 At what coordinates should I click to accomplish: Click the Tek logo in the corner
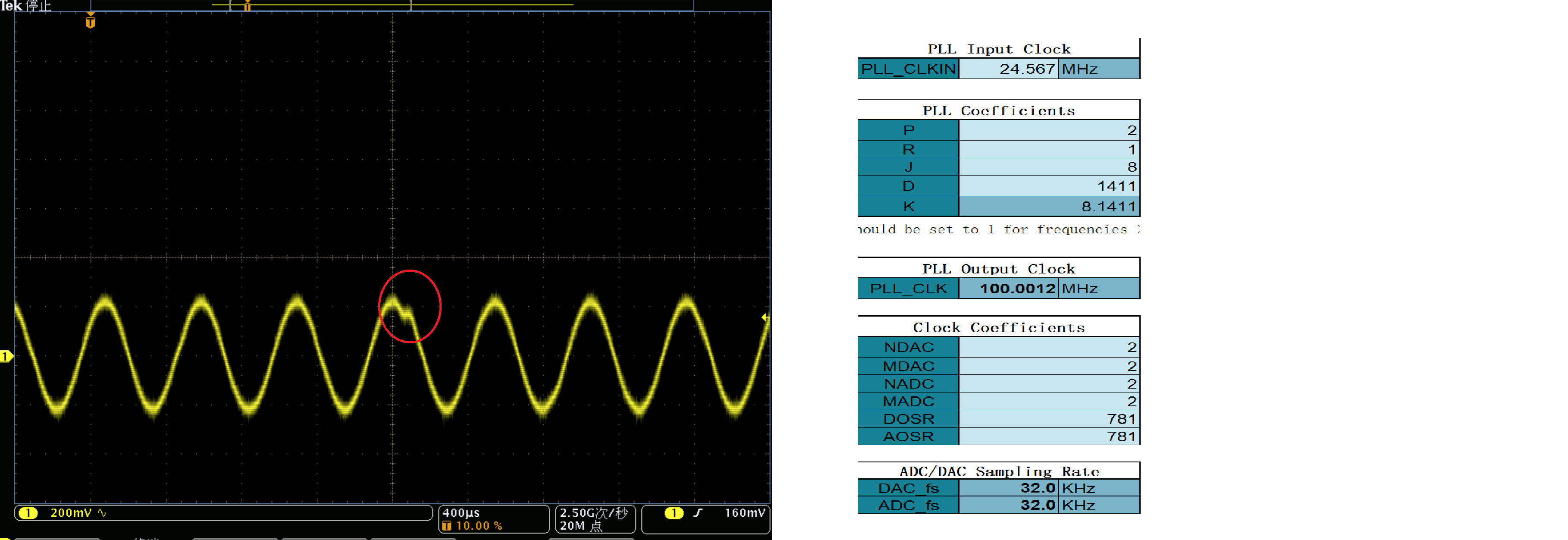[x=11, y=6]
